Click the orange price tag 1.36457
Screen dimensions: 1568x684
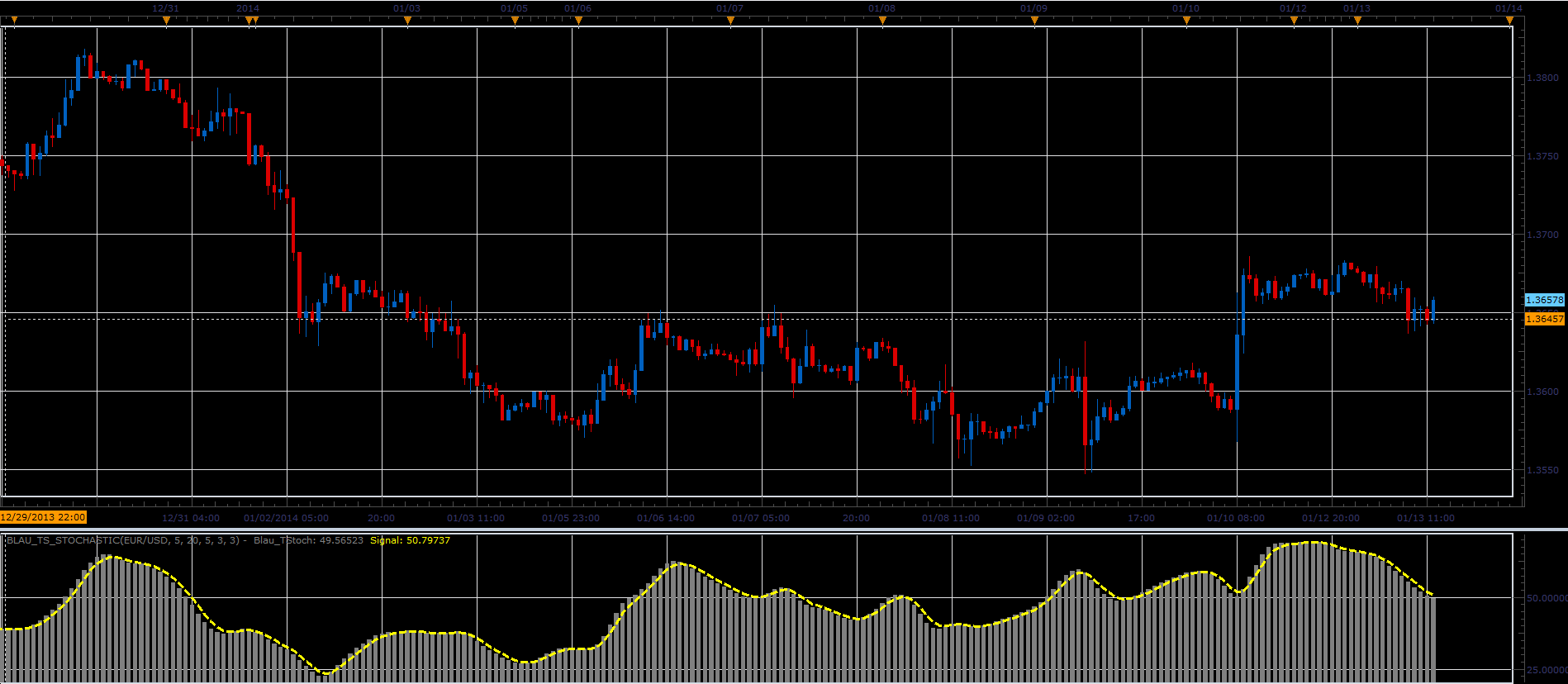coord(1544,319)
